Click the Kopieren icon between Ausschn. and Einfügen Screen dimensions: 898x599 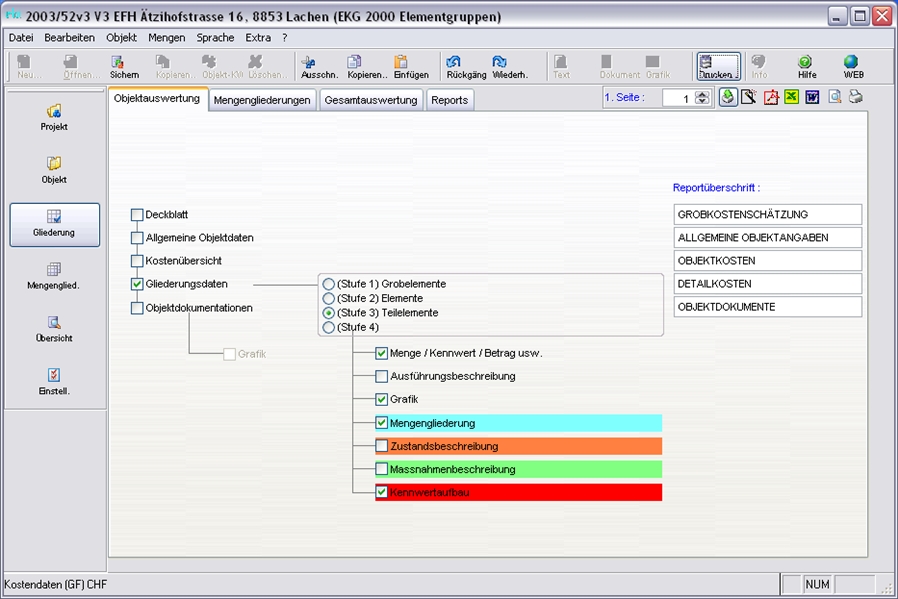(x=355, y=62)
